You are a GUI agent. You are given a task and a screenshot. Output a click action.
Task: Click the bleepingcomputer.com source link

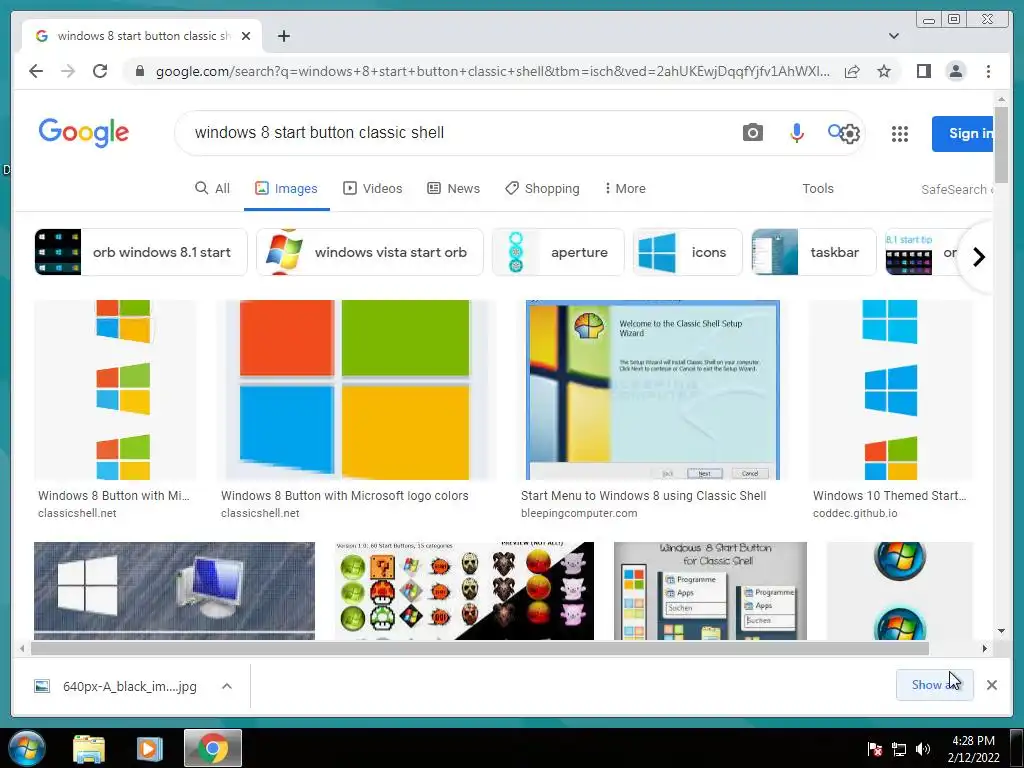tap(579, 513)
